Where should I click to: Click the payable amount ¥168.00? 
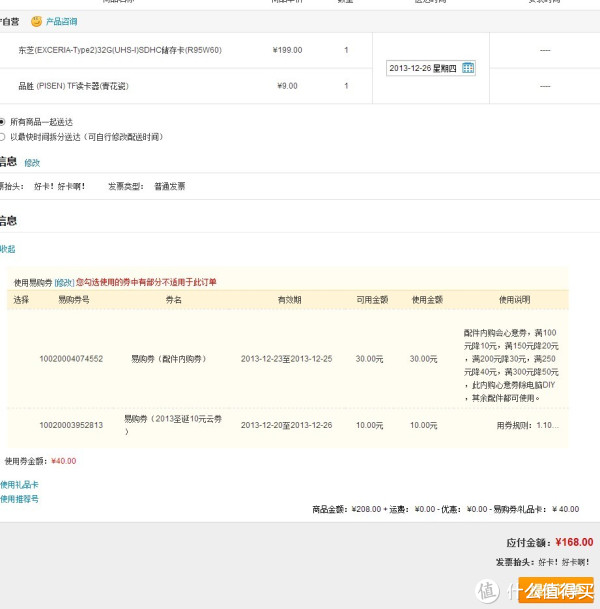(x=574, y=542)
